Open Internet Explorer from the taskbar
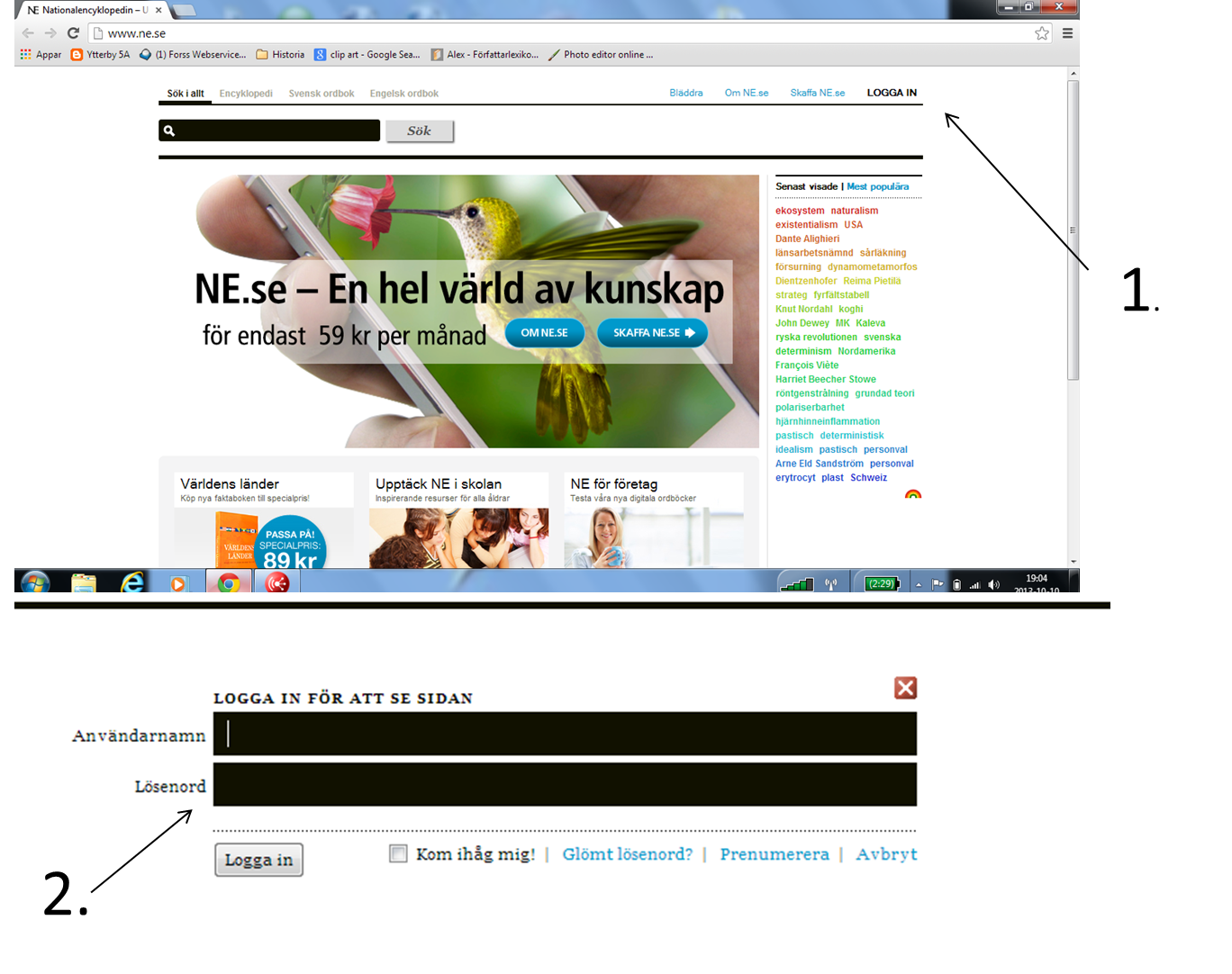This screenshot has height=974, width=1232. pyautogui.click(x=132, y=582)
